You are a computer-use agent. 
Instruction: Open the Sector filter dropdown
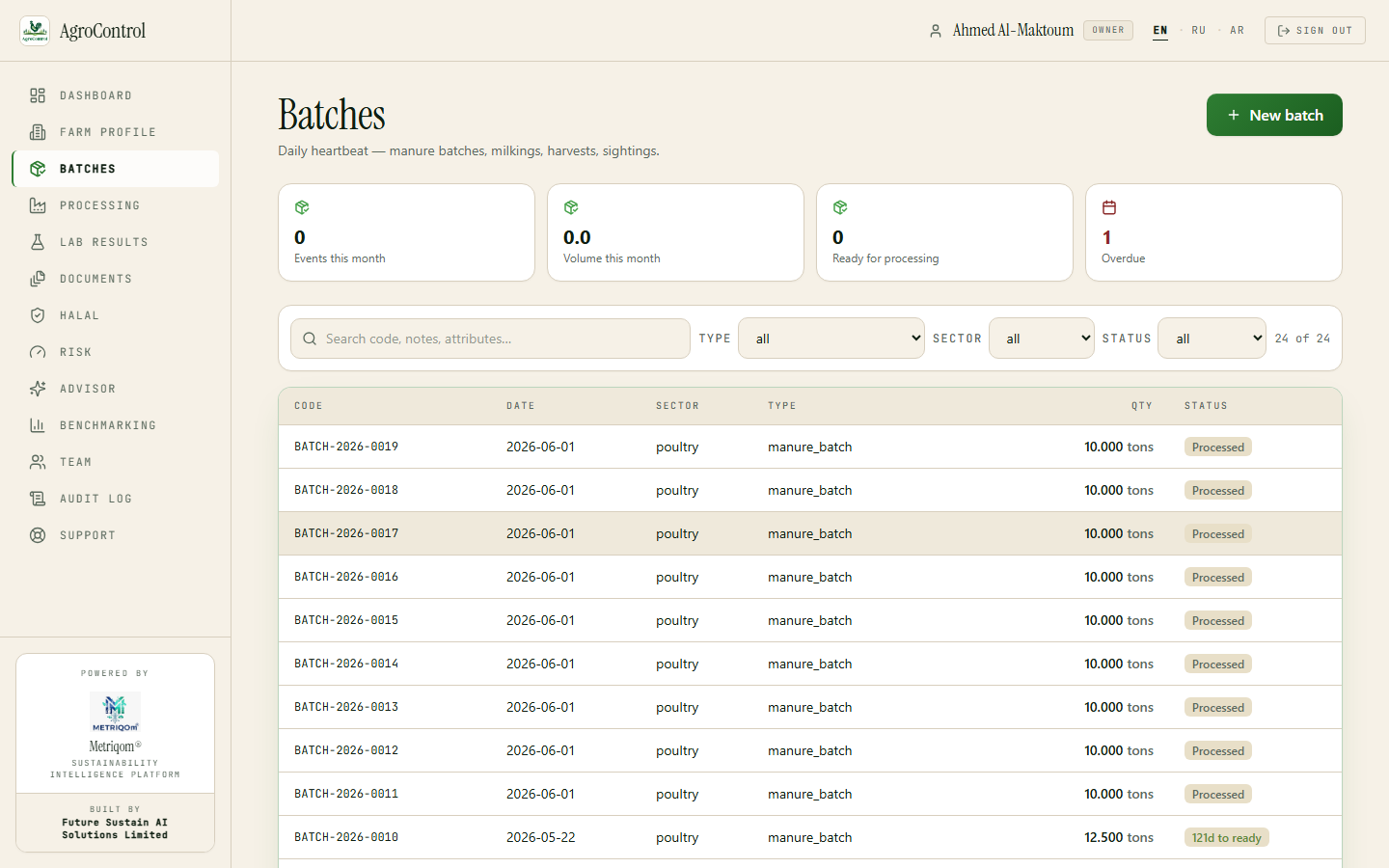click(1042, 339)
